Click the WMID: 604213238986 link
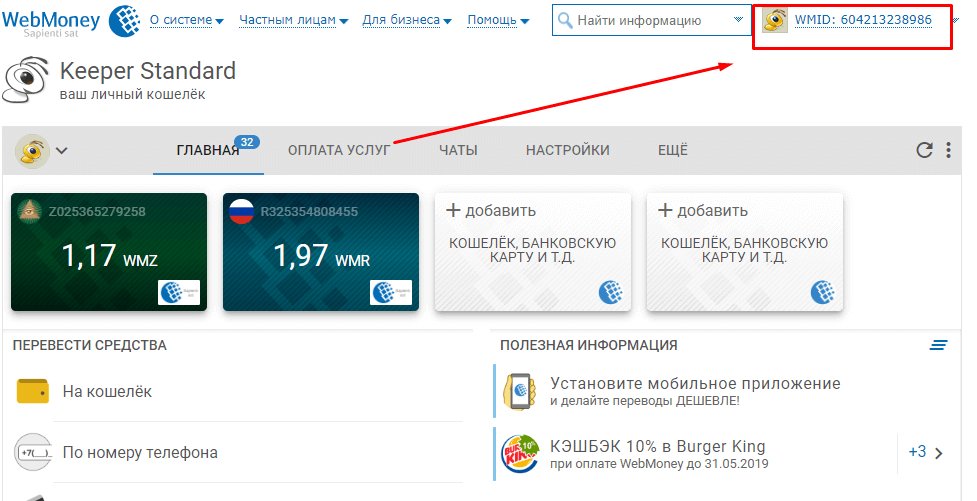Image resolution: width=977 pixels, height=501 pixels. 863,20
